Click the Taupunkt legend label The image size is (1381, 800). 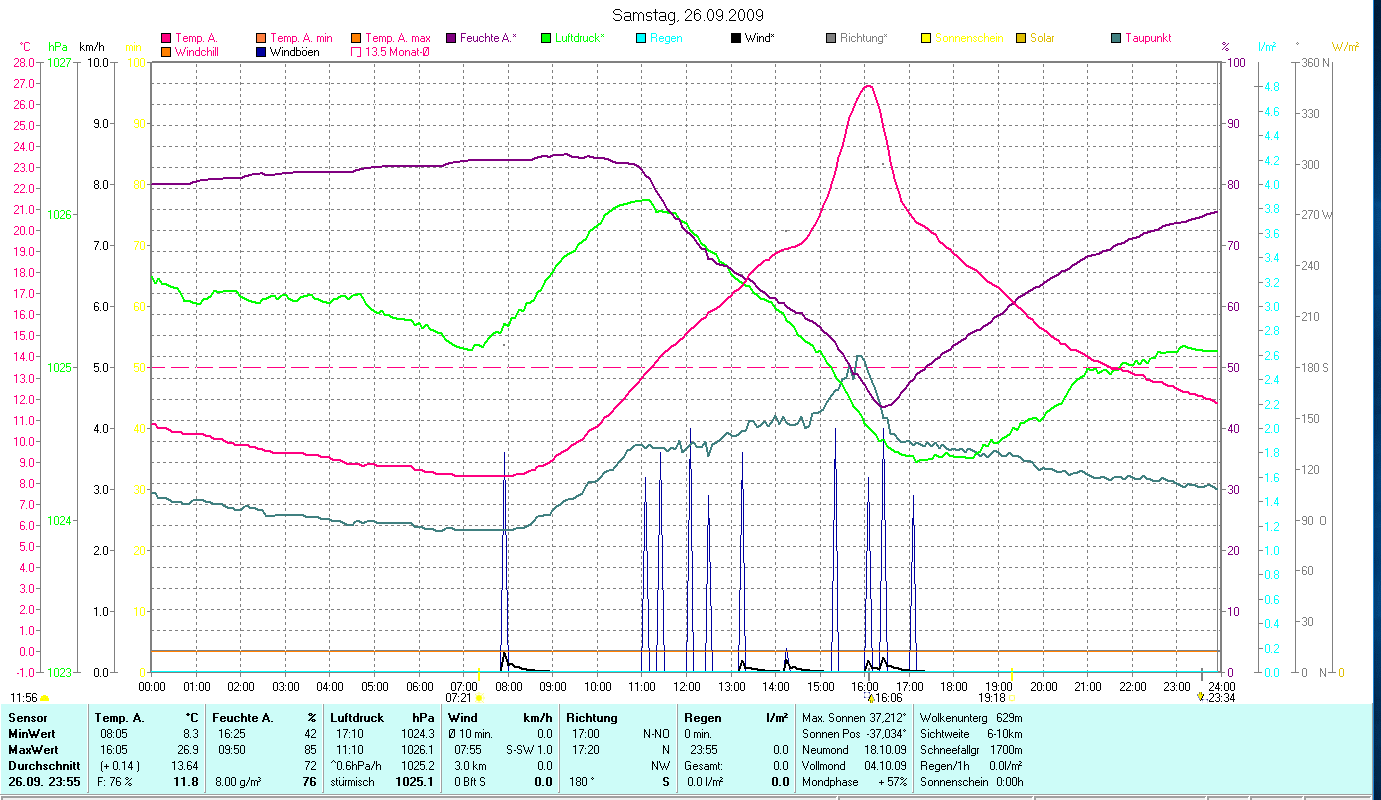tap(1148, 38)
